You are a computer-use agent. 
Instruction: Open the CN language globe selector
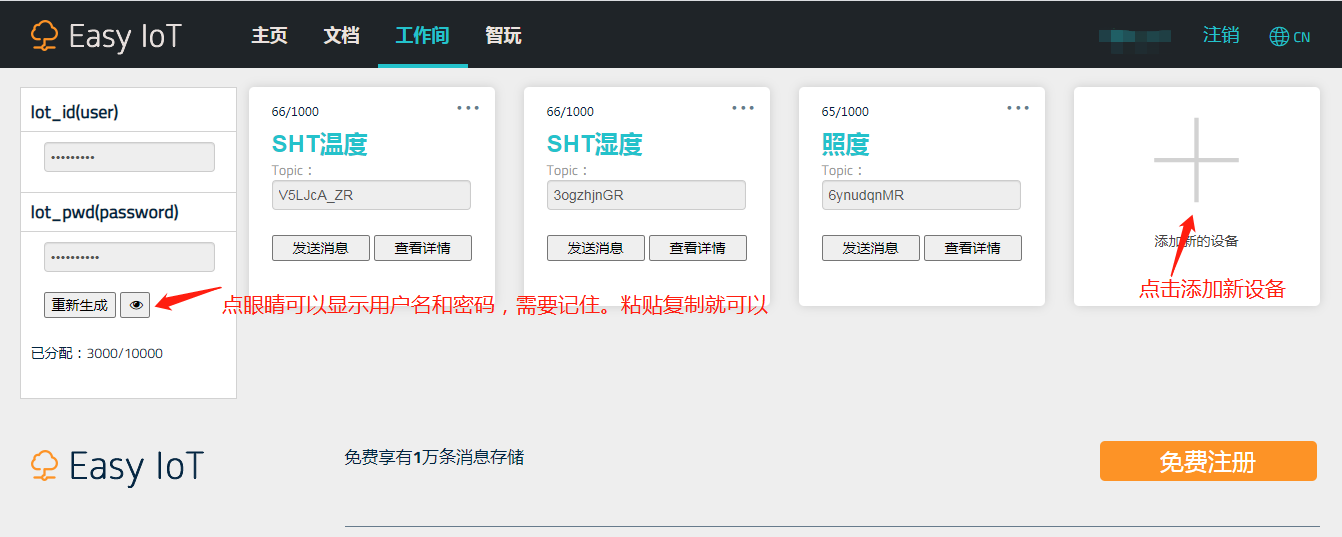tap(1289, 37)
